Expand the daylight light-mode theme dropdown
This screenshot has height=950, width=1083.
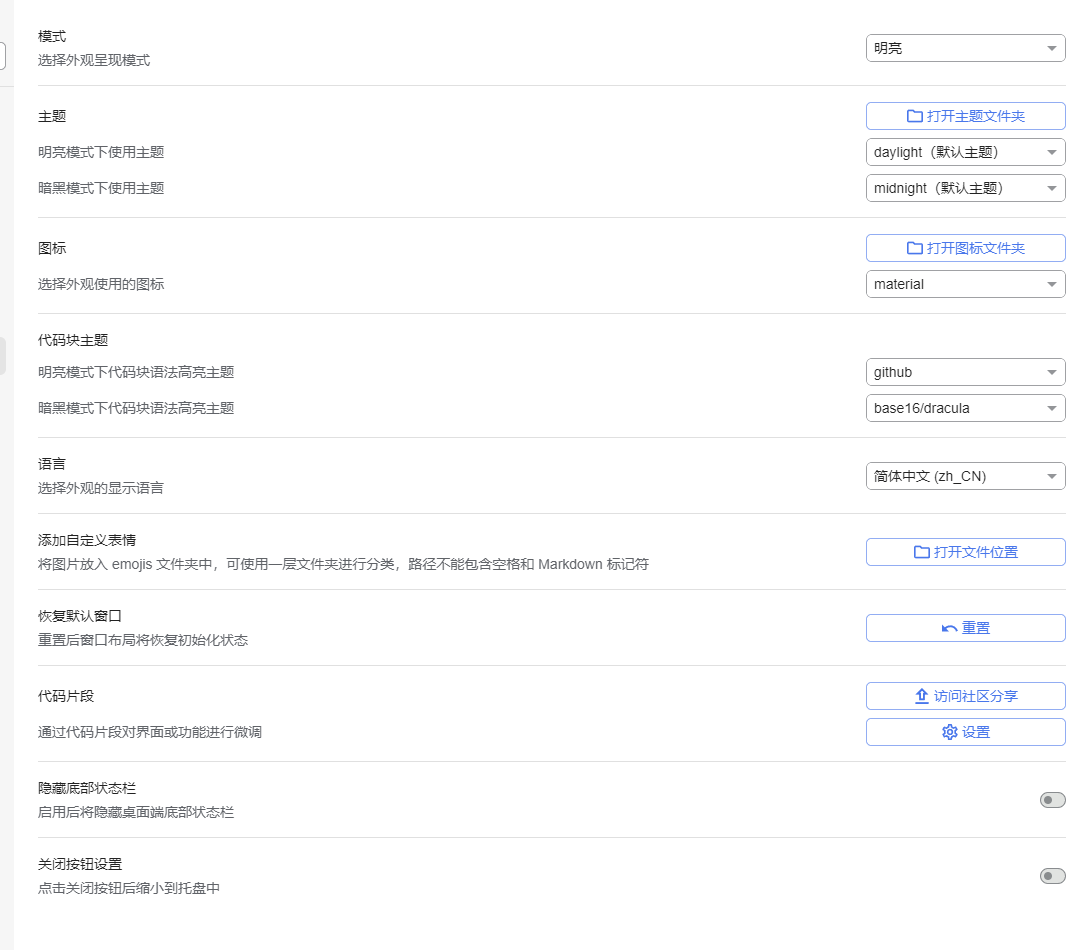point(965,152)
